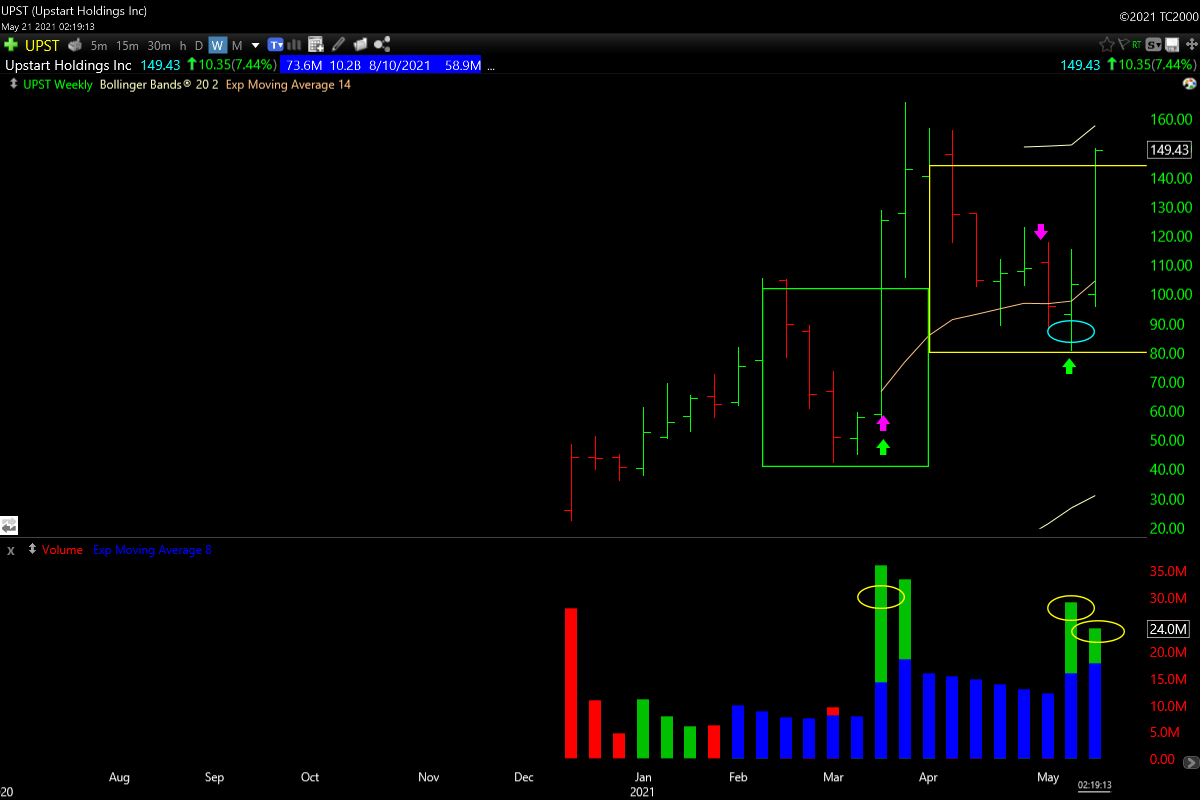Toggle the RT real-time data indicator

[1137, 45]
